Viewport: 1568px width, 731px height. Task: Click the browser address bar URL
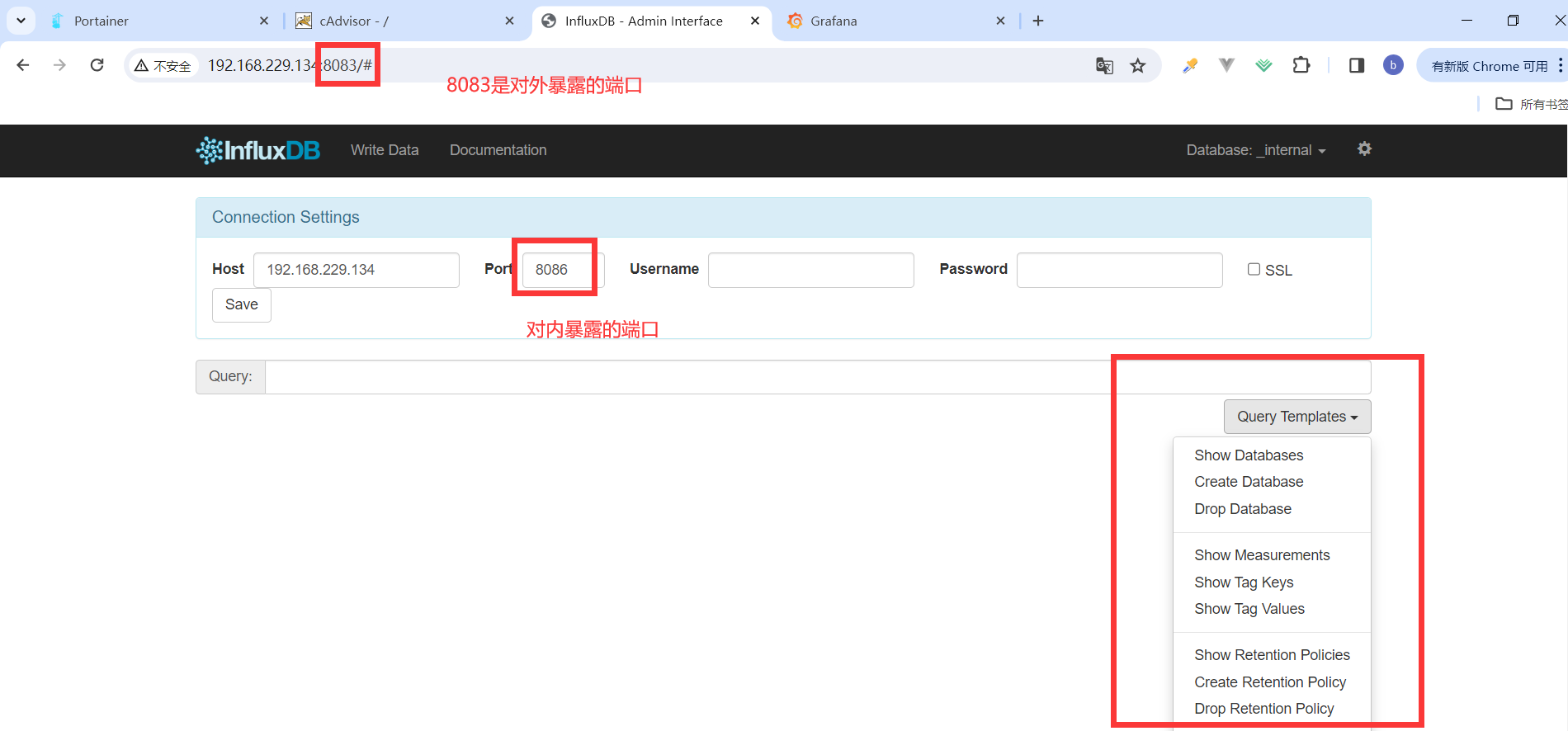(x=290, y=65)
